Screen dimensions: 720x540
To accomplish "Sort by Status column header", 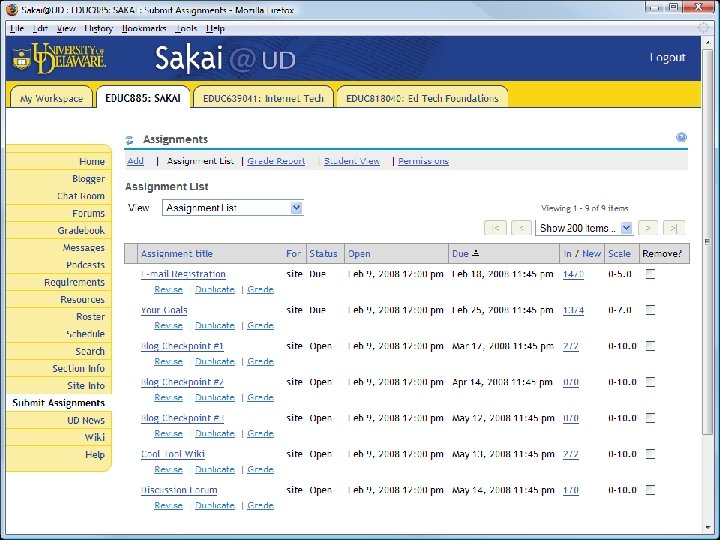I will 323,253.
